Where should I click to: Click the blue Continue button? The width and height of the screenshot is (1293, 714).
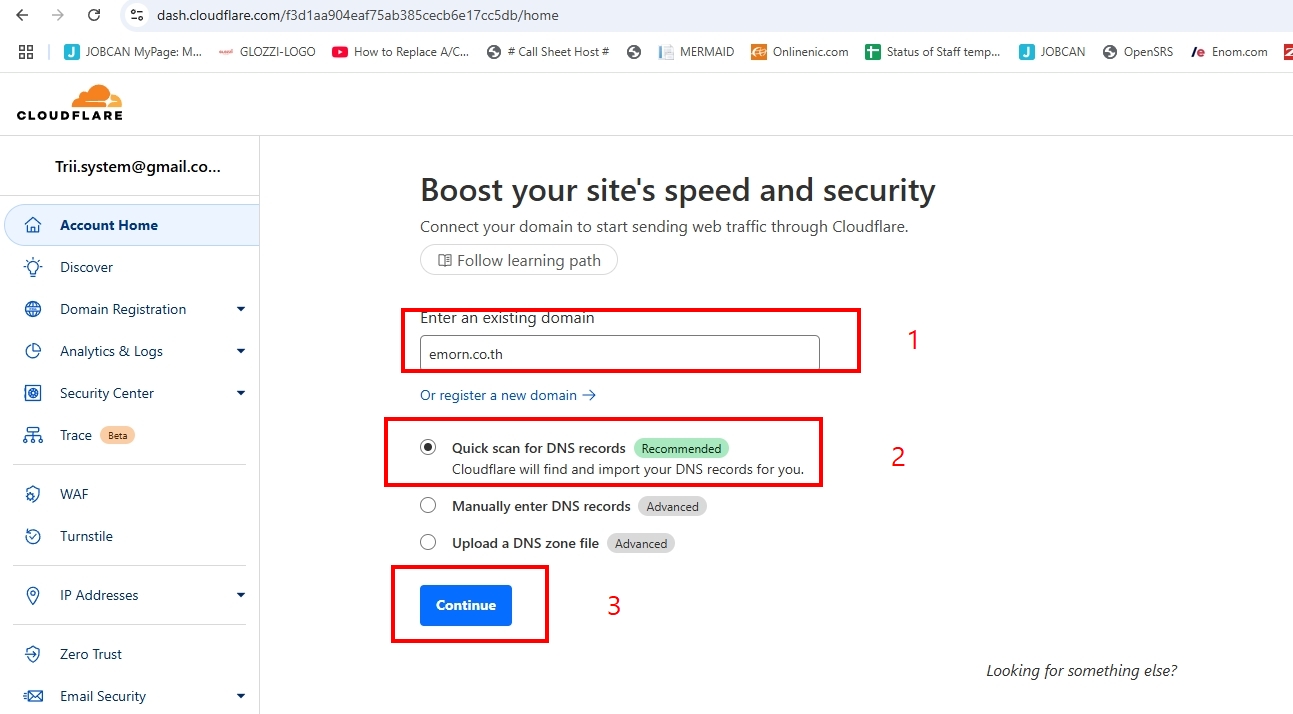click(466, 605)
